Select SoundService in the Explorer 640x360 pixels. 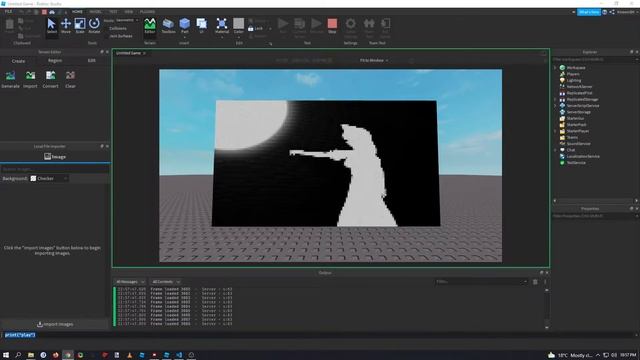point(578,144)
